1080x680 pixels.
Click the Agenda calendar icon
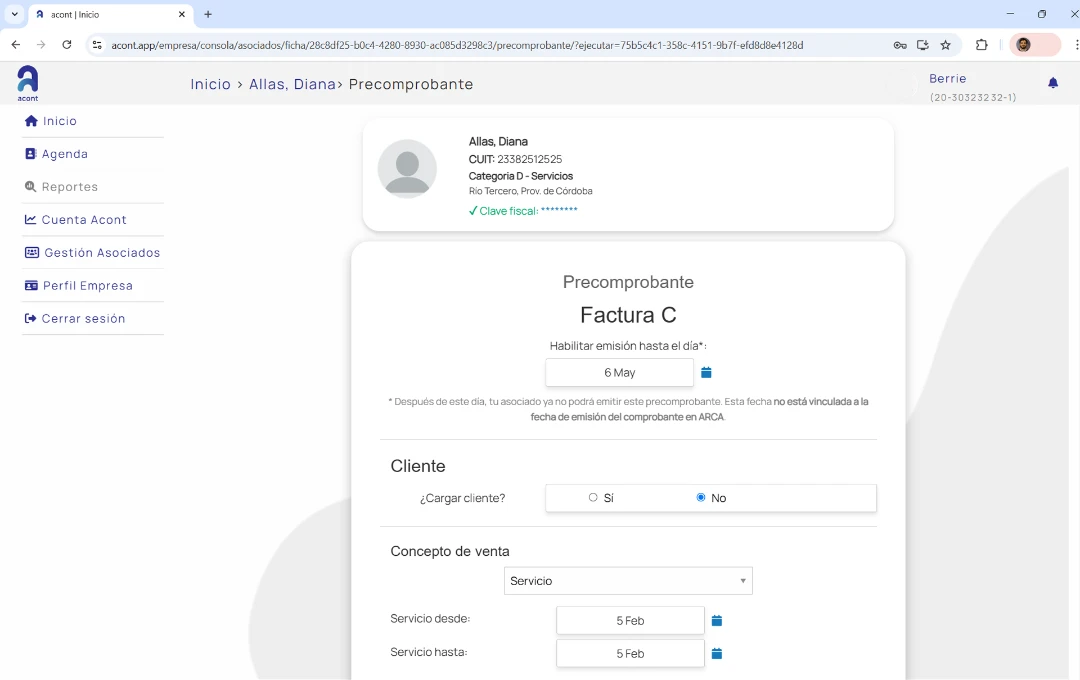(x=29, y=153)
